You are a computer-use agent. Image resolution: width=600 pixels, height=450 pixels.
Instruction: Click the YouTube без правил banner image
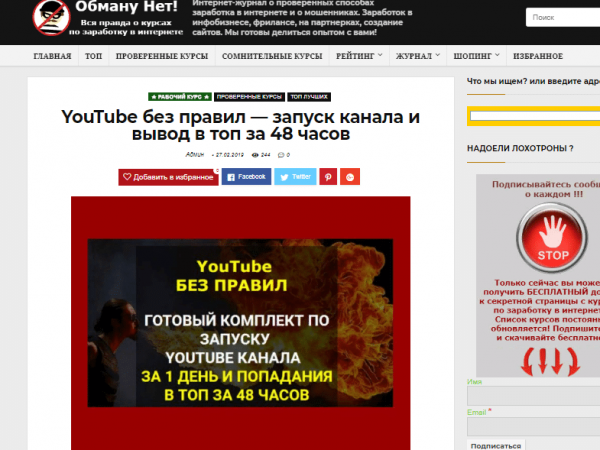tap(240, 323)
